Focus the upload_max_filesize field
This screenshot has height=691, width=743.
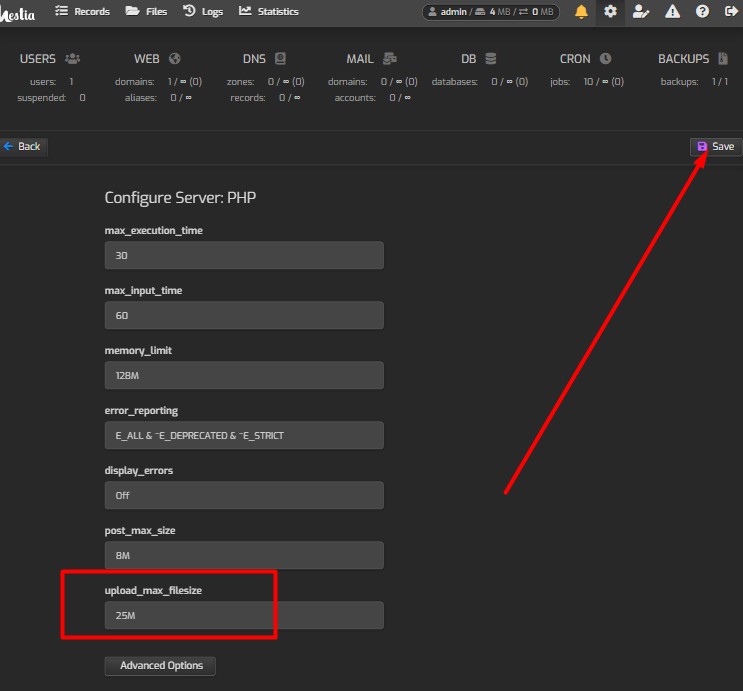pyautogui.click(x=244, y=616)
